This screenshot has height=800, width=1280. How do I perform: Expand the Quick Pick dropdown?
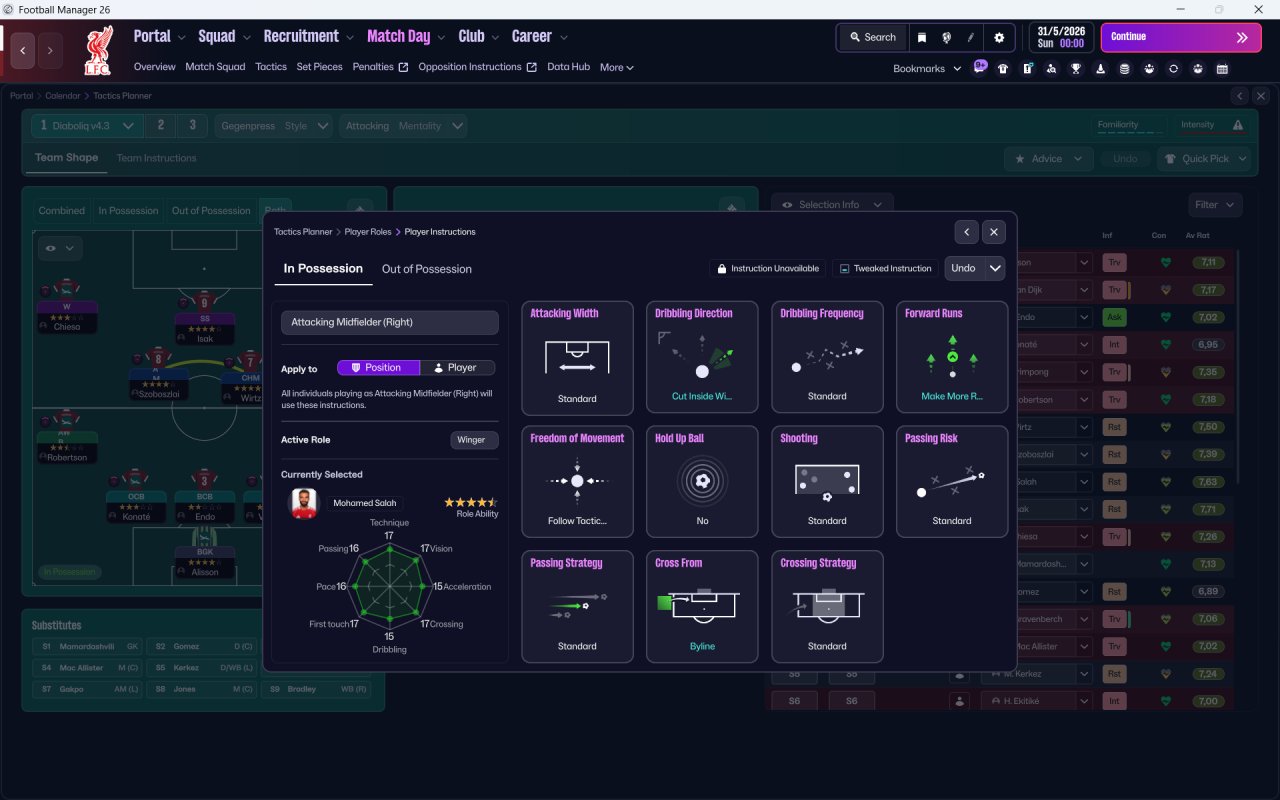[1204, 159]
